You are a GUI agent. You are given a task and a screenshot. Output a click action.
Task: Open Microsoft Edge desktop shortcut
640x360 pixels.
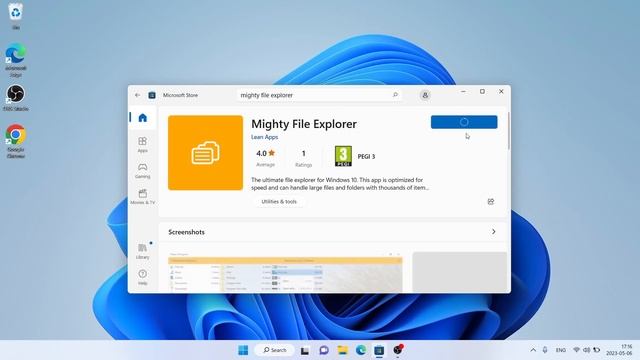pos(16,60)
